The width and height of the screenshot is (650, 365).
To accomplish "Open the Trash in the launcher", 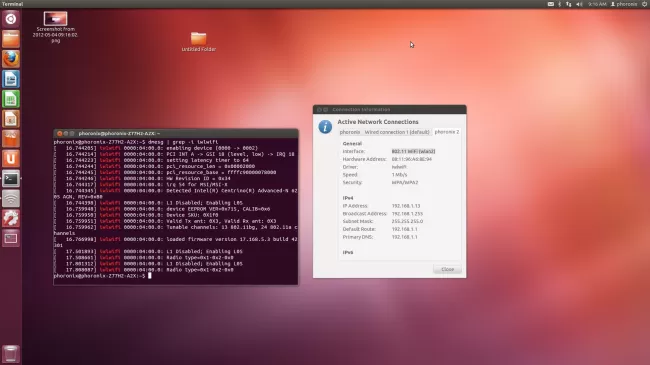I will [11, 354].
